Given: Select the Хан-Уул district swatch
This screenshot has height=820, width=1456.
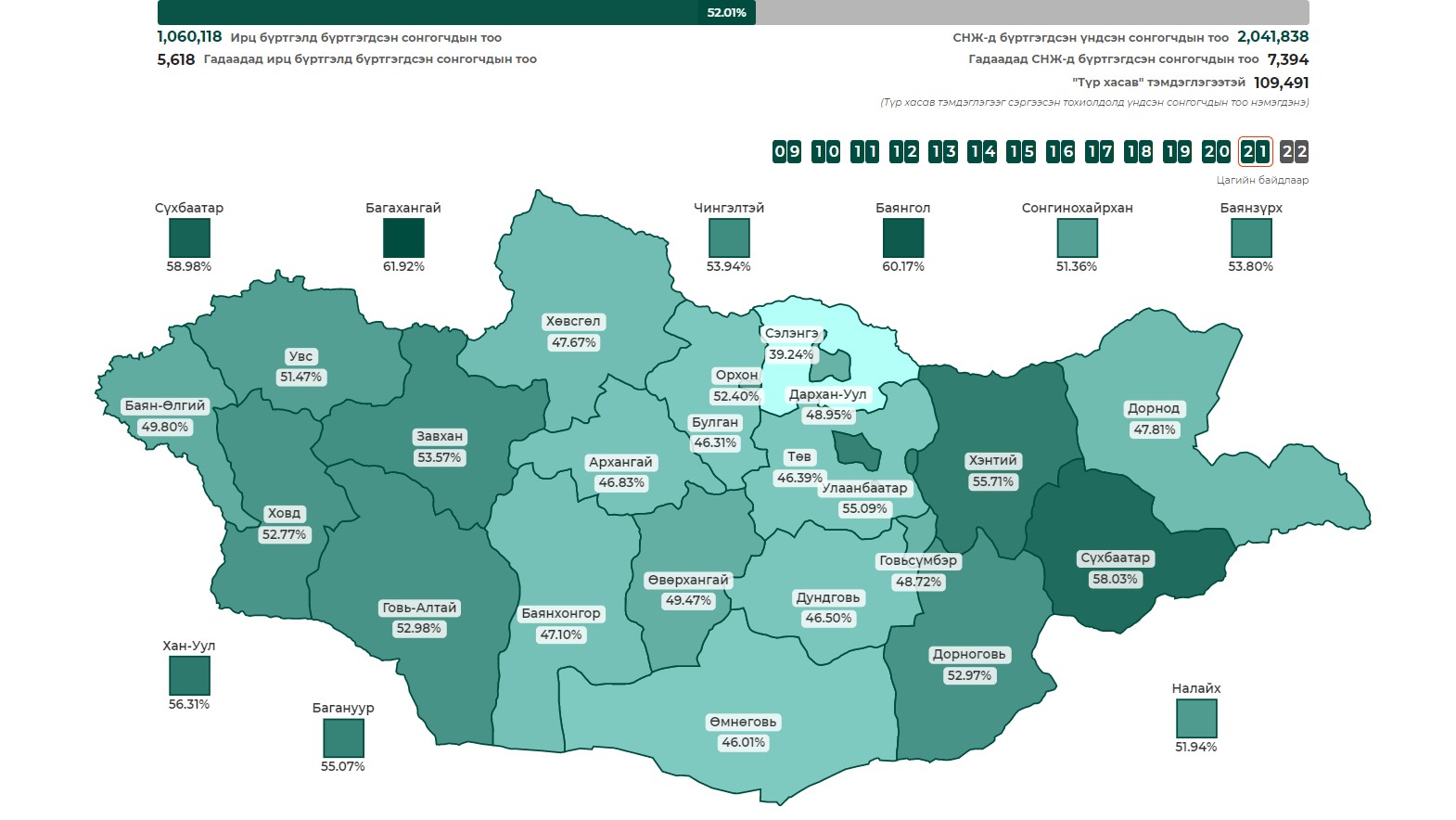Looking at the screenshot, I should click(189, 675).
